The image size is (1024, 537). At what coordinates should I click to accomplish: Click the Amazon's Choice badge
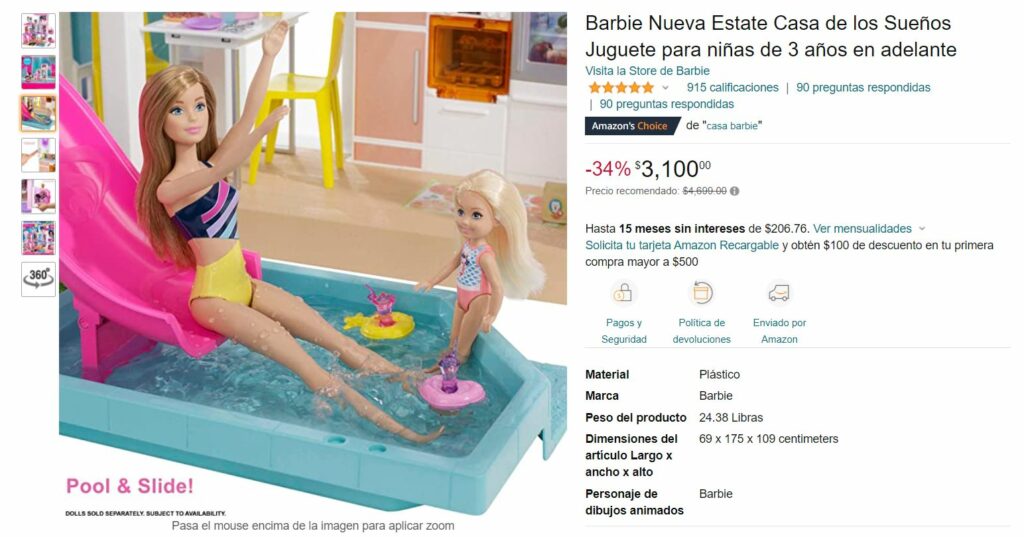(x=630, y=126)
